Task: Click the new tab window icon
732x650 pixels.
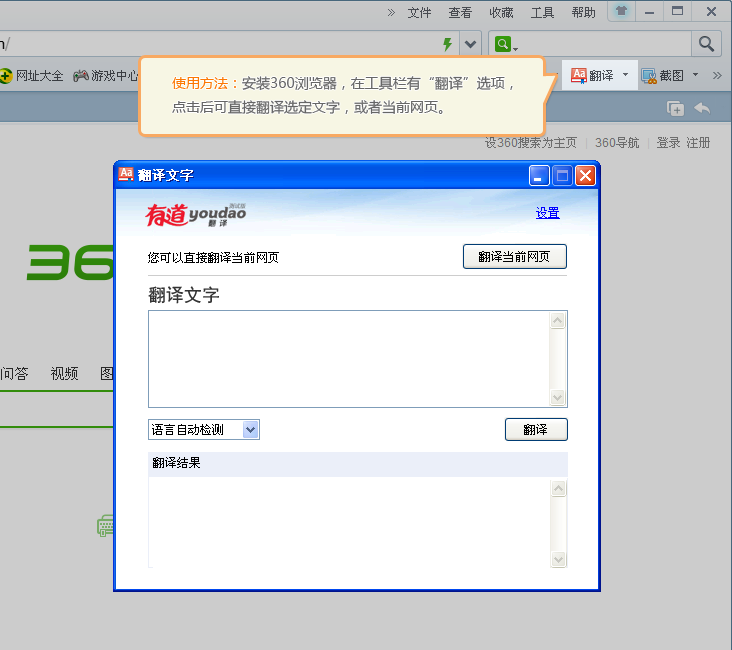Action: pos(676,108)
